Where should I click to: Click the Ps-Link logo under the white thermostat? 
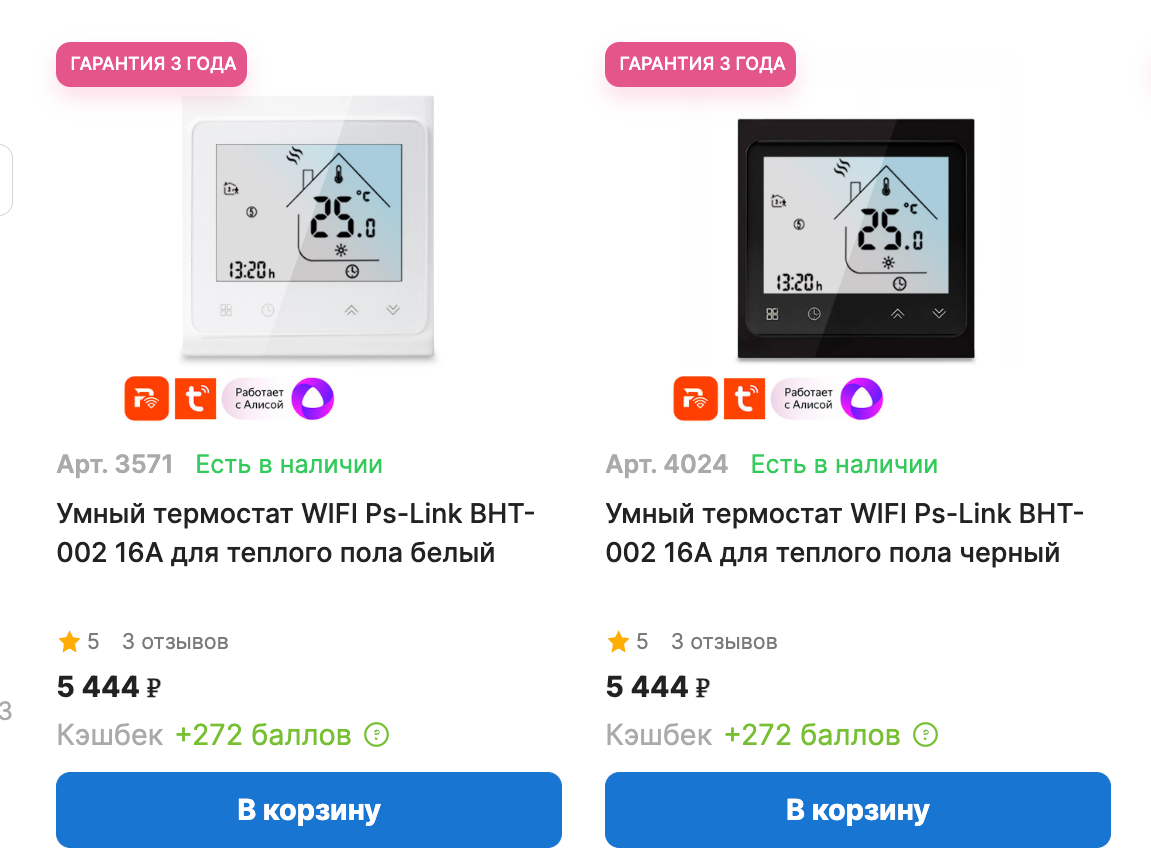click(147, 398)
